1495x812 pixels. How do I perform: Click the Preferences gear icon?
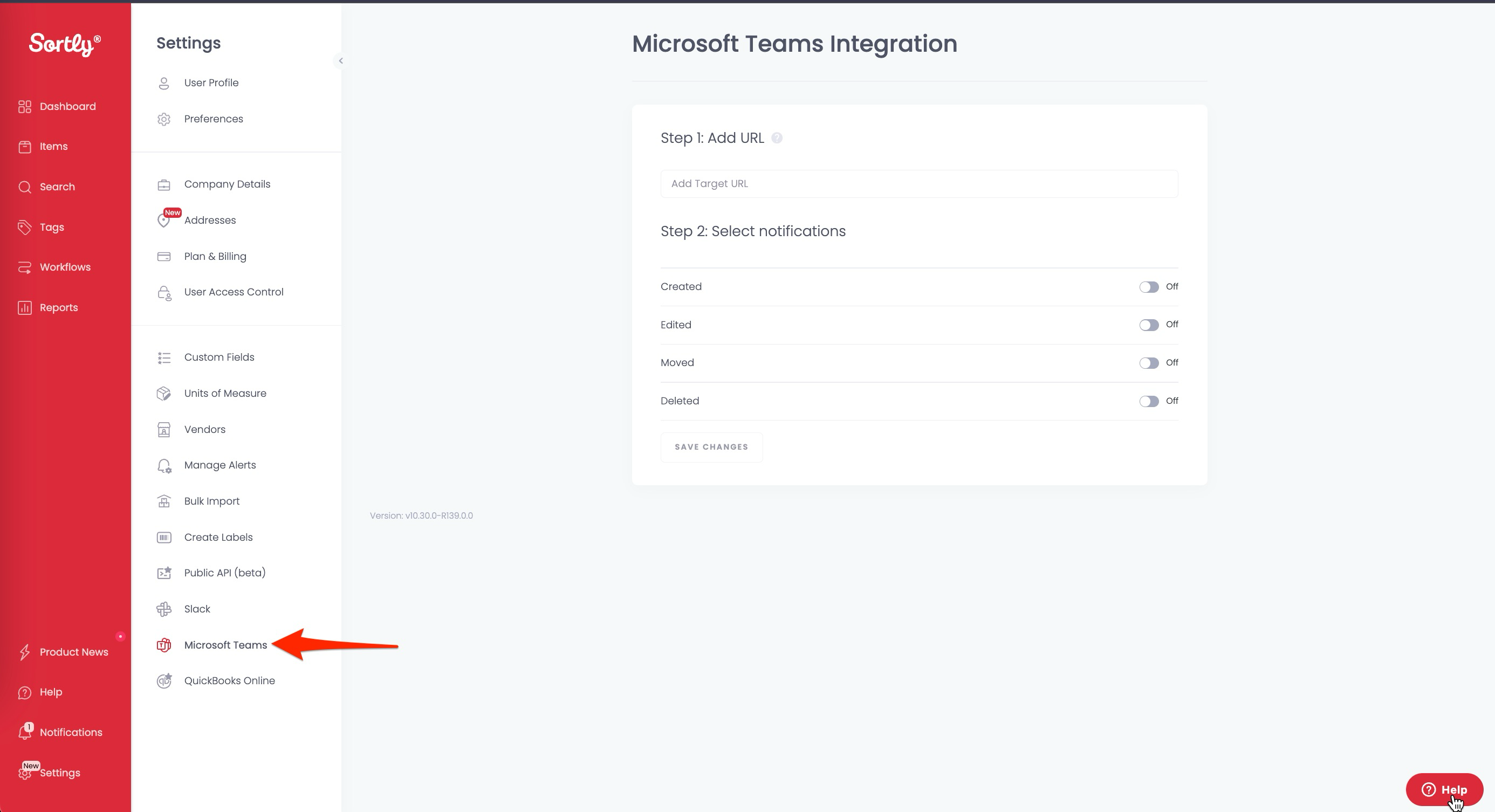tap(163, 119)
